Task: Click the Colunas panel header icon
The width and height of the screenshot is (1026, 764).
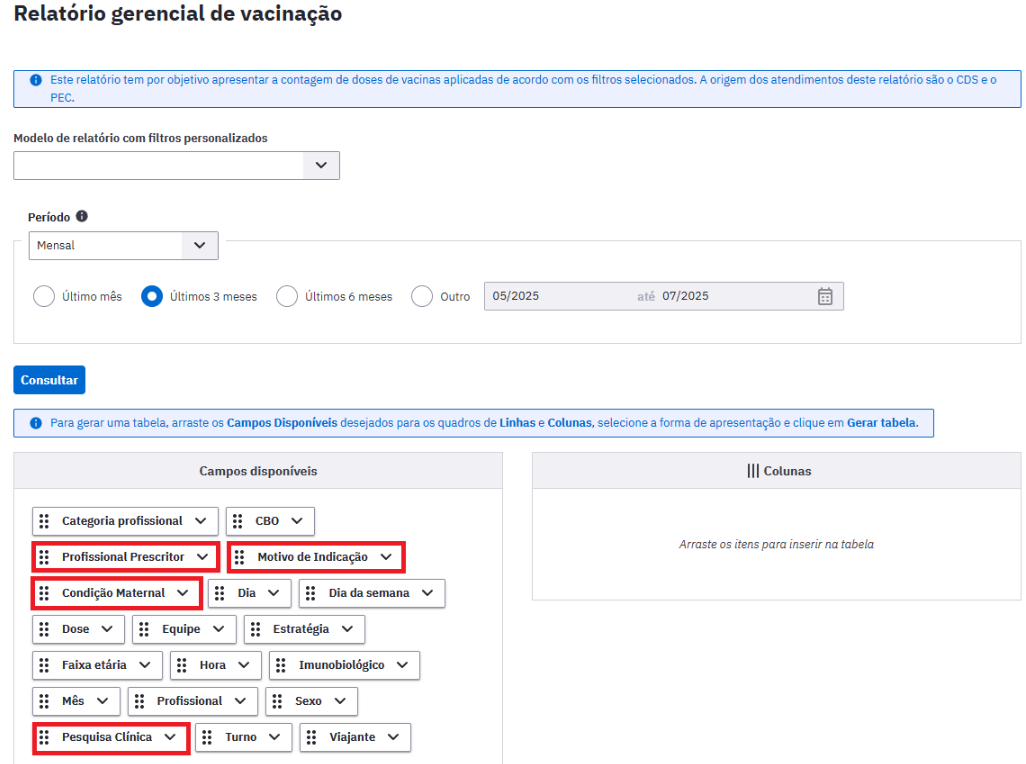Action: (x=752, y=470)
